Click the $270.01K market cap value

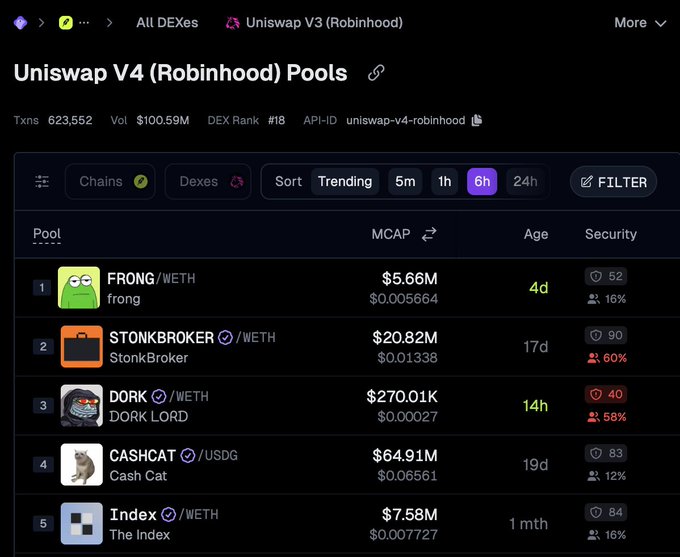pos(402,396)
